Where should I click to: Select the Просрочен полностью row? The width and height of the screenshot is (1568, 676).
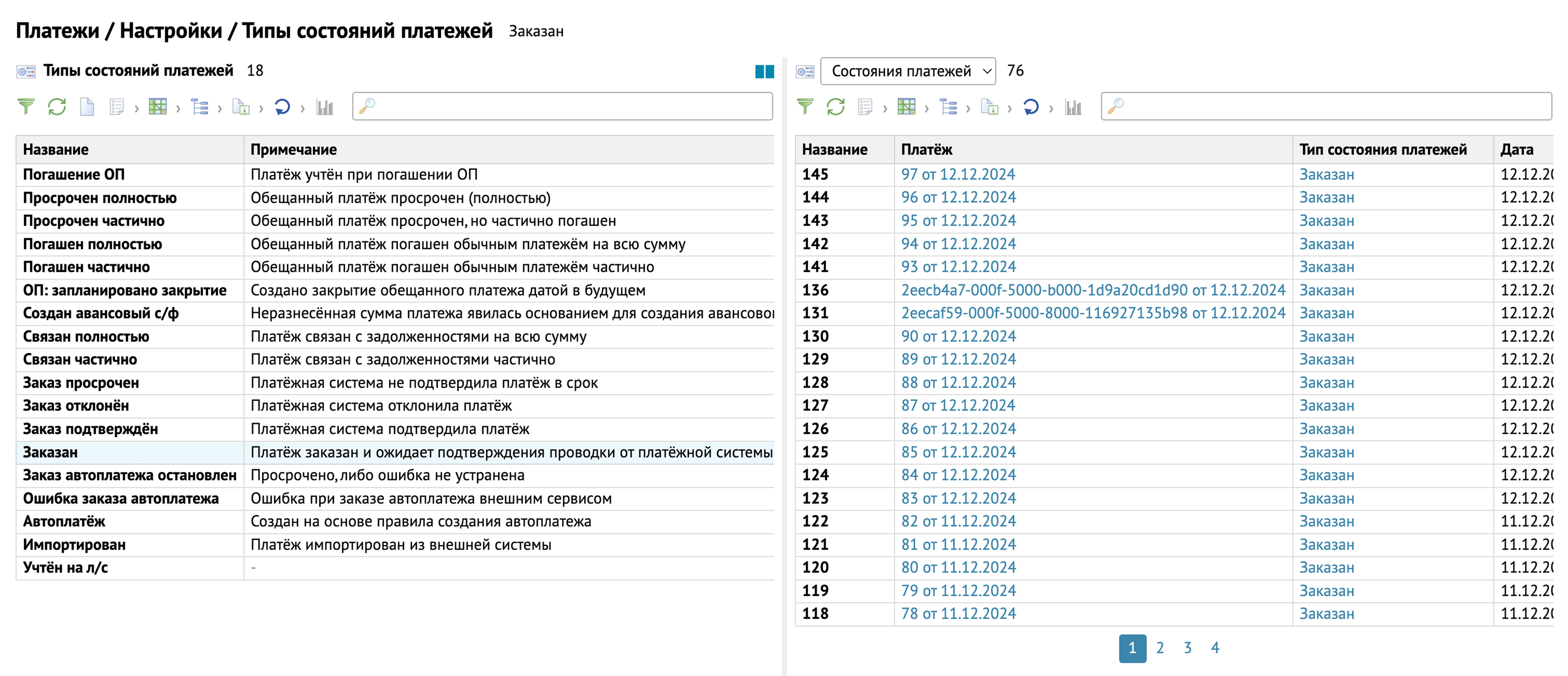395,198
